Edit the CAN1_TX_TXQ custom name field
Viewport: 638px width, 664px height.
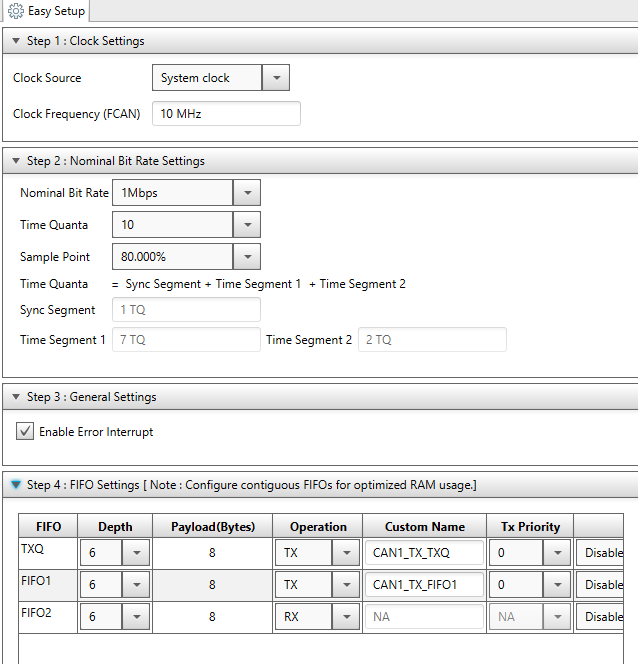point(425,553)
